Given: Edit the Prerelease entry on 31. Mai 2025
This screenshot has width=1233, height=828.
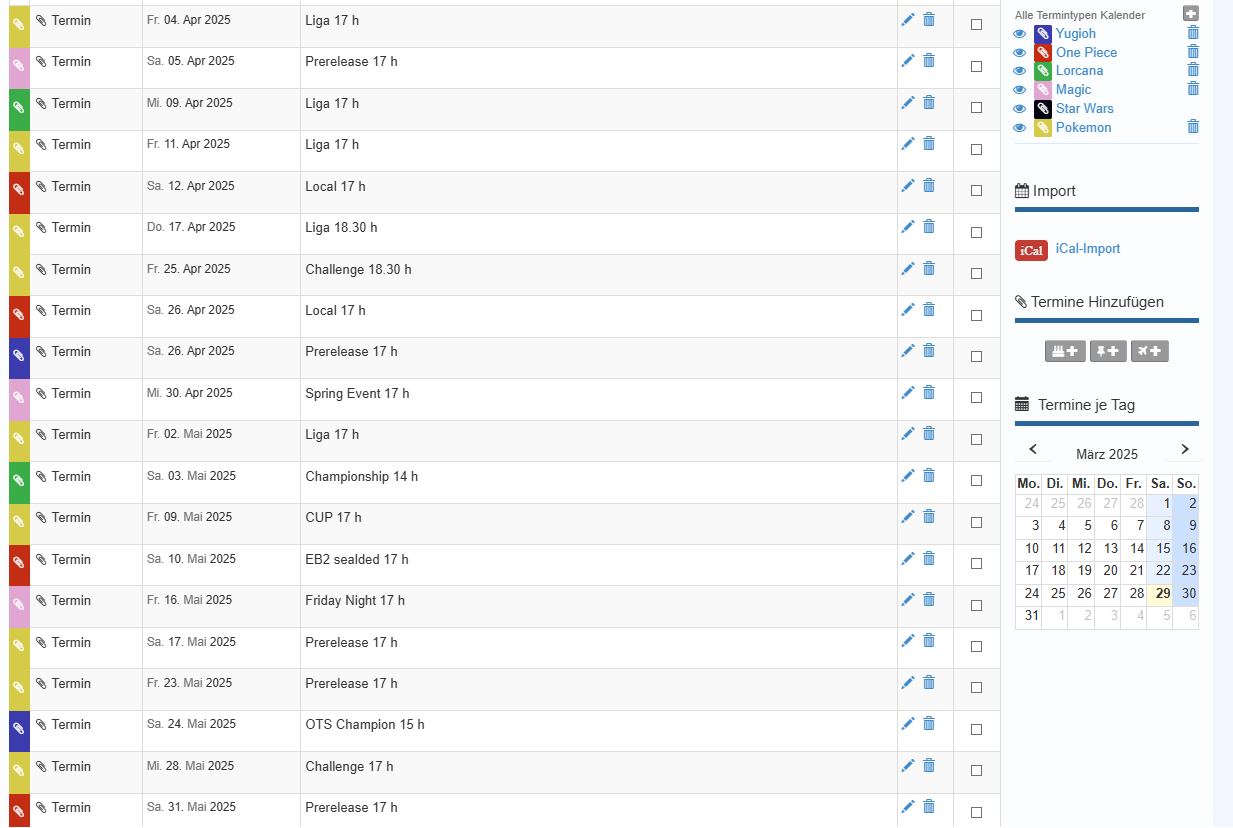Looking at the screenshot, I should [x=908, y=807].
